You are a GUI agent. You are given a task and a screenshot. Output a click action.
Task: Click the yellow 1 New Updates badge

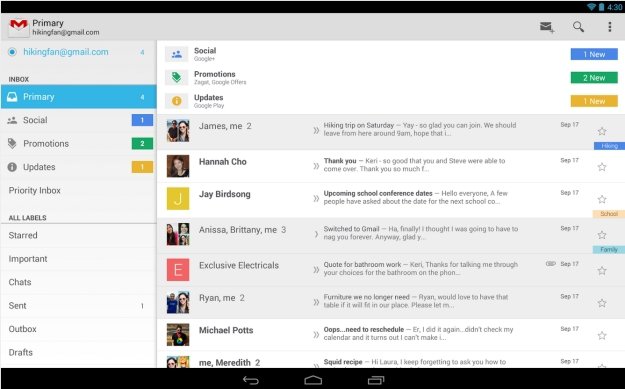coord(594,101)
